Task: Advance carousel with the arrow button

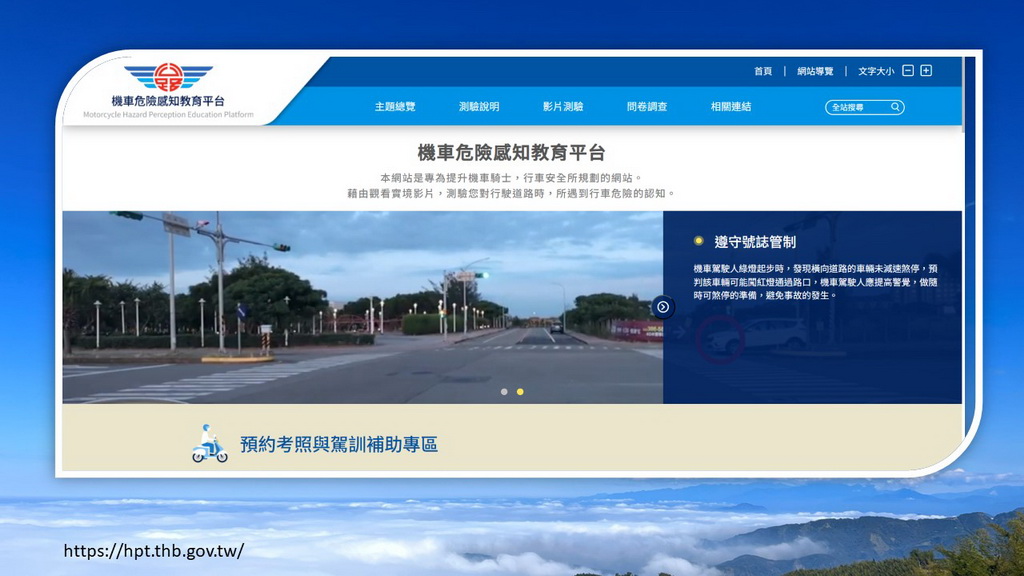Action: pyautogui.click(x=663, y=307)
